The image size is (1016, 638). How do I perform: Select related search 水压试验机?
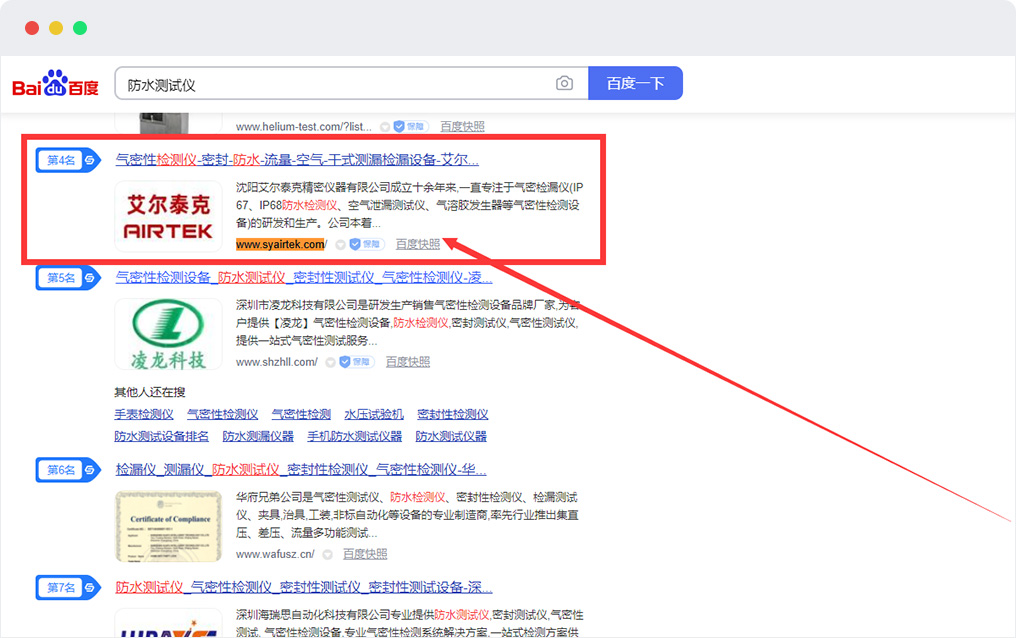(374, 415)
